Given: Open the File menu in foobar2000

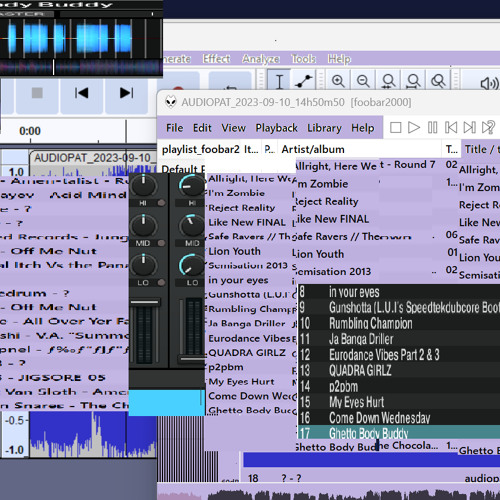Looking at the screenshot, I should coord(174,128).
